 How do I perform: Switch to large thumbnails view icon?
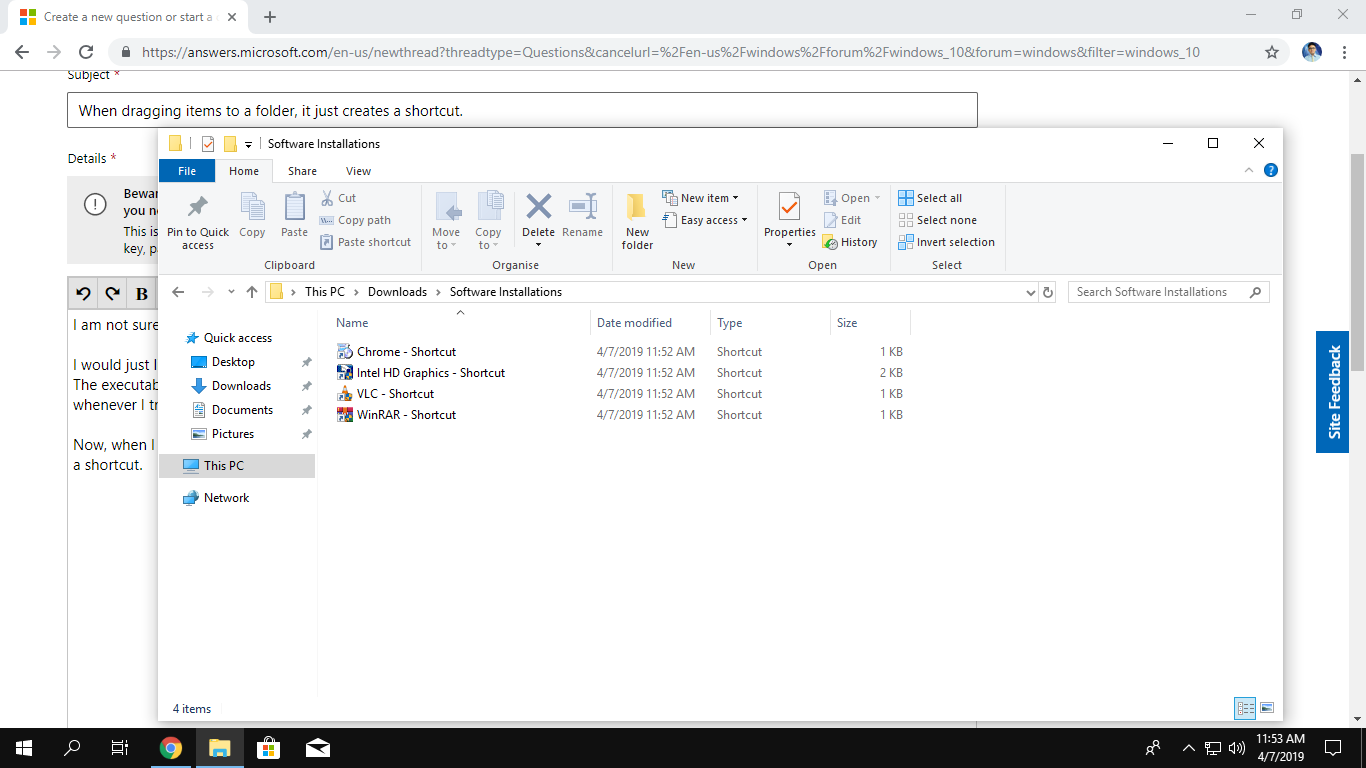click(1267, 708)
